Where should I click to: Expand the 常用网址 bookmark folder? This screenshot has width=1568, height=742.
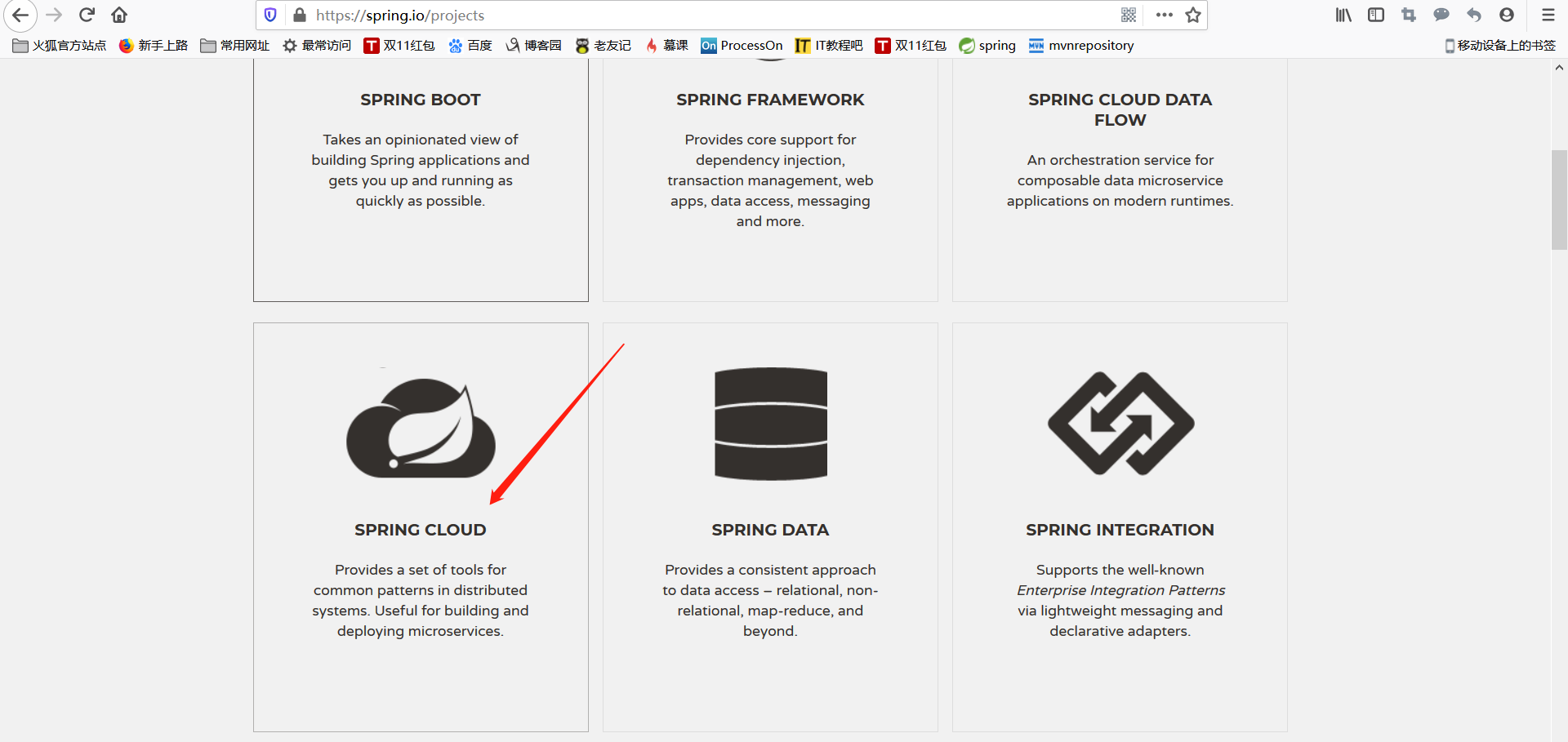click(235, 46)
